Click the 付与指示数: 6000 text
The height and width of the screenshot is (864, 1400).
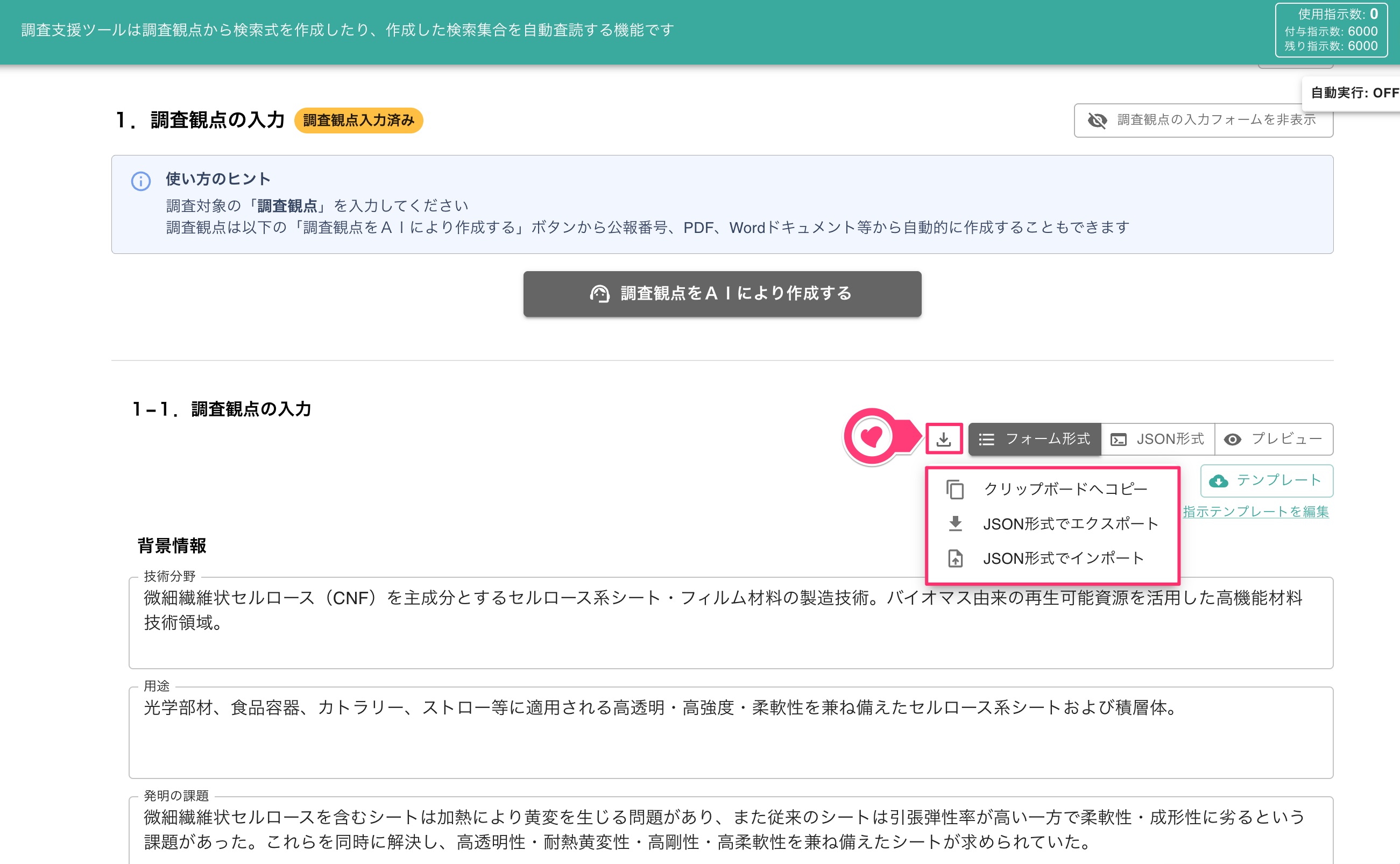tap(1331, 31)
